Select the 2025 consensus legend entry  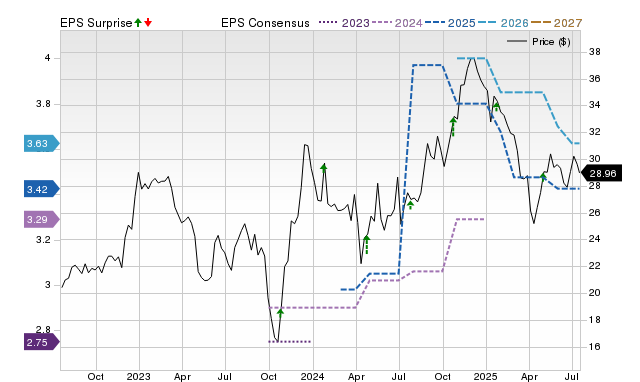450,23
